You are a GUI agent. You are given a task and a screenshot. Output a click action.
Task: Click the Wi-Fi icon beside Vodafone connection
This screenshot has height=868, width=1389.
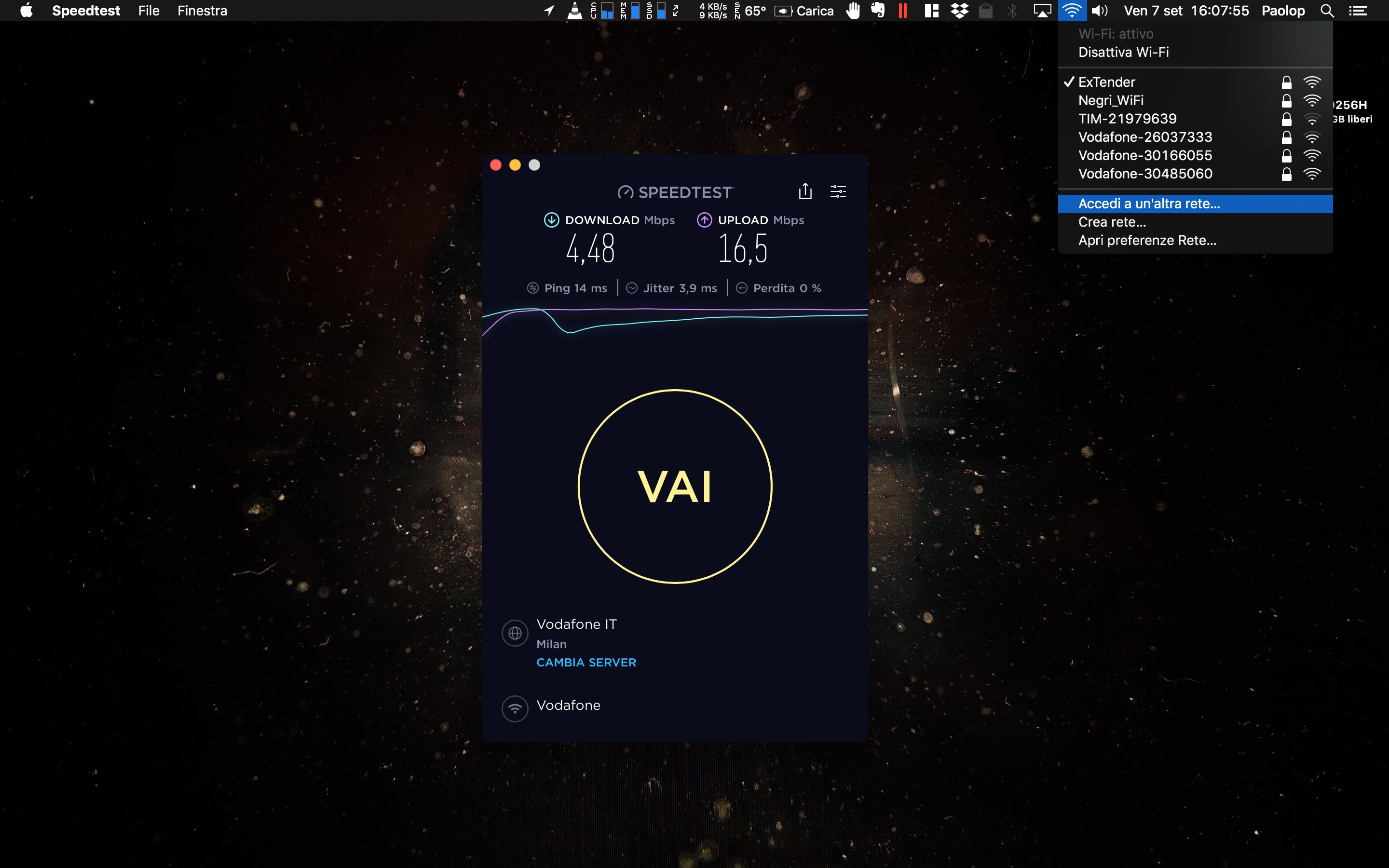(x=515, y=708)
